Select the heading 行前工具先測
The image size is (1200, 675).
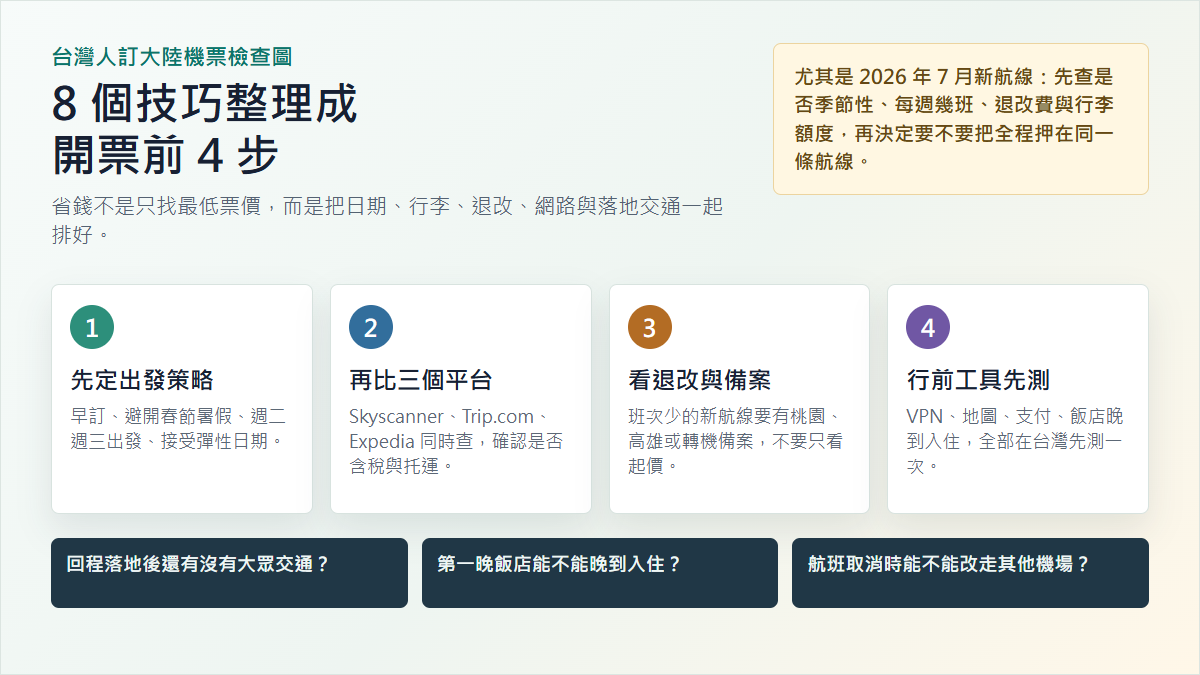(x=978, y=380)
